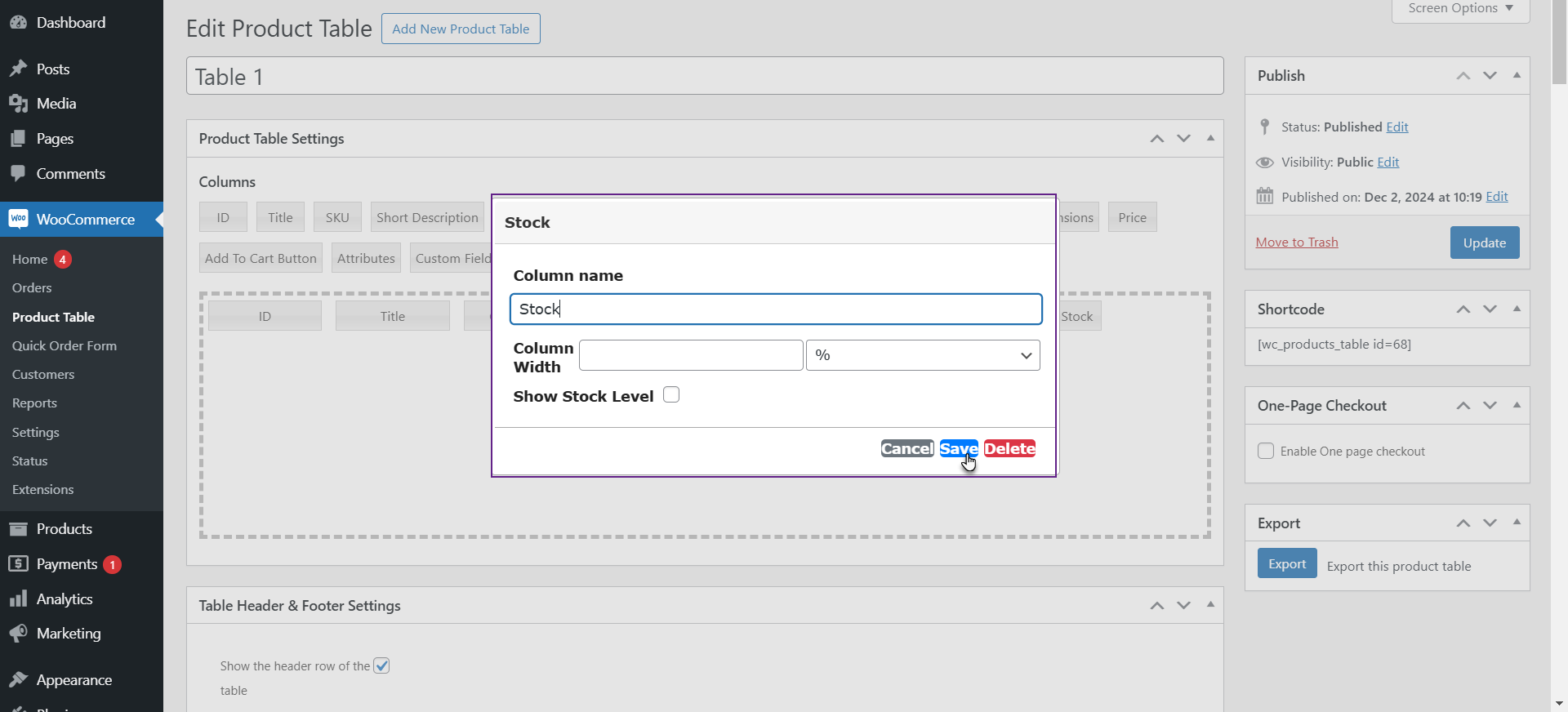Viewport: 1568px width, 712px height.
Task: Click the Comments speech bubble icon
Action: 18,173
